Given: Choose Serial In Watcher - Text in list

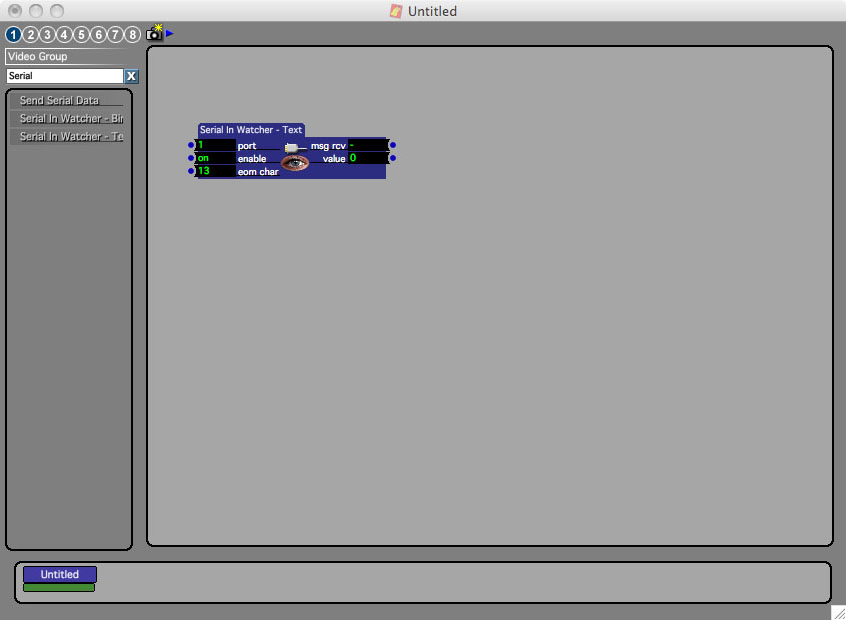Looking at the screenshot, I should [66, 137].
